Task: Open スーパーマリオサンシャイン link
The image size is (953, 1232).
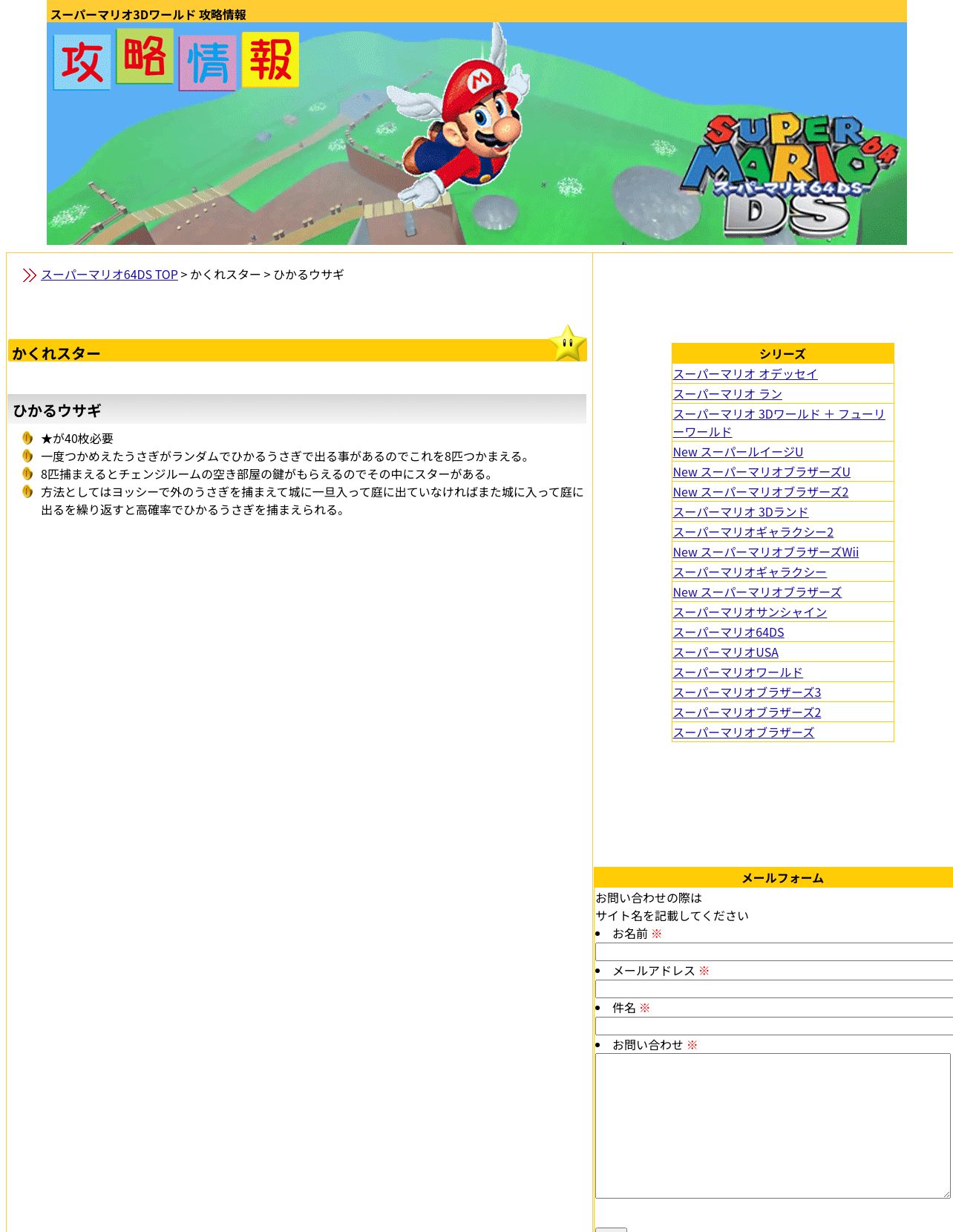Action: (x=750, y=612)
